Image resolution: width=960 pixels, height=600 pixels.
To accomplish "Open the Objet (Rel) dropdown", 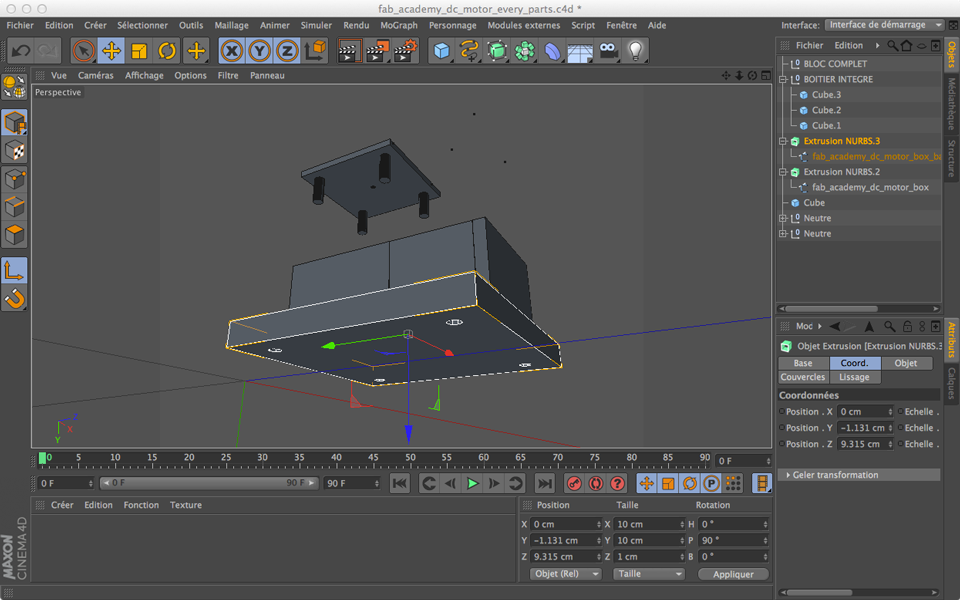I will (x=566, y=574).
